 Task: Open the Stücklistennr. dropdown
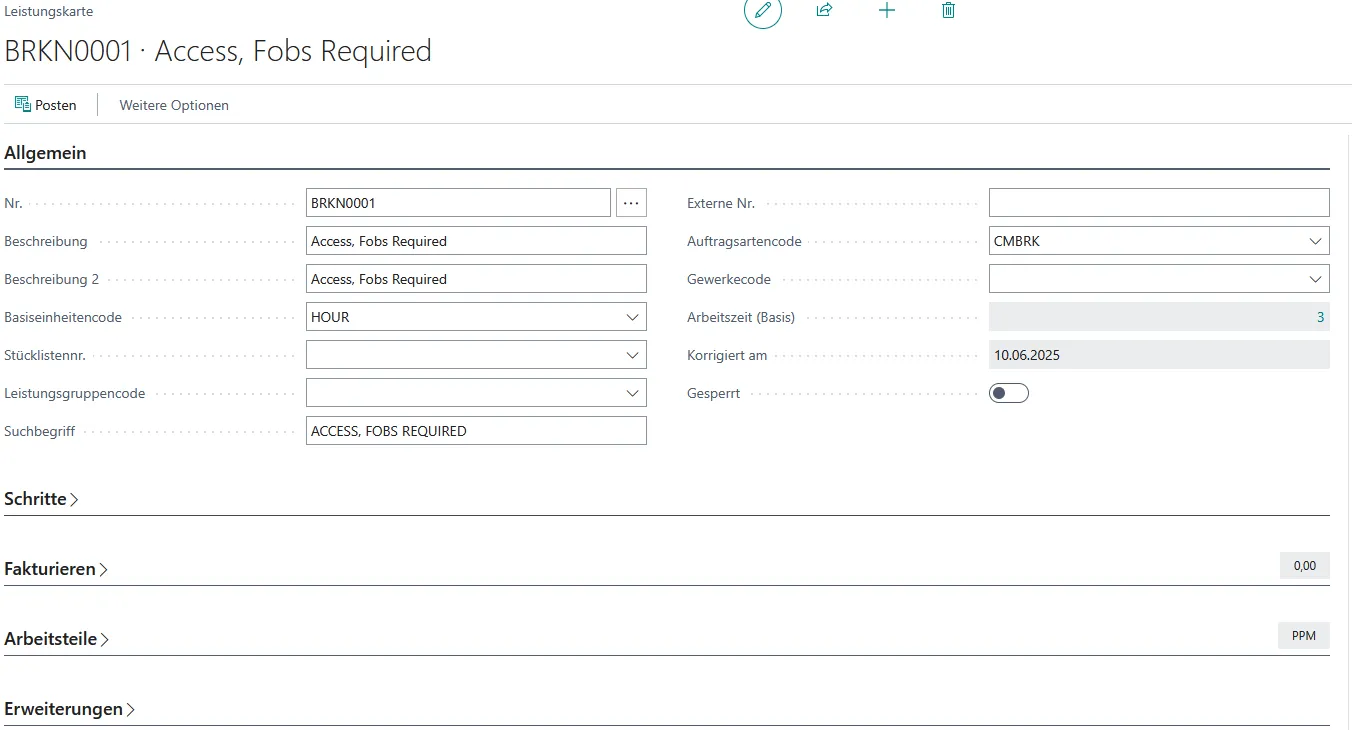coord(632,355)
